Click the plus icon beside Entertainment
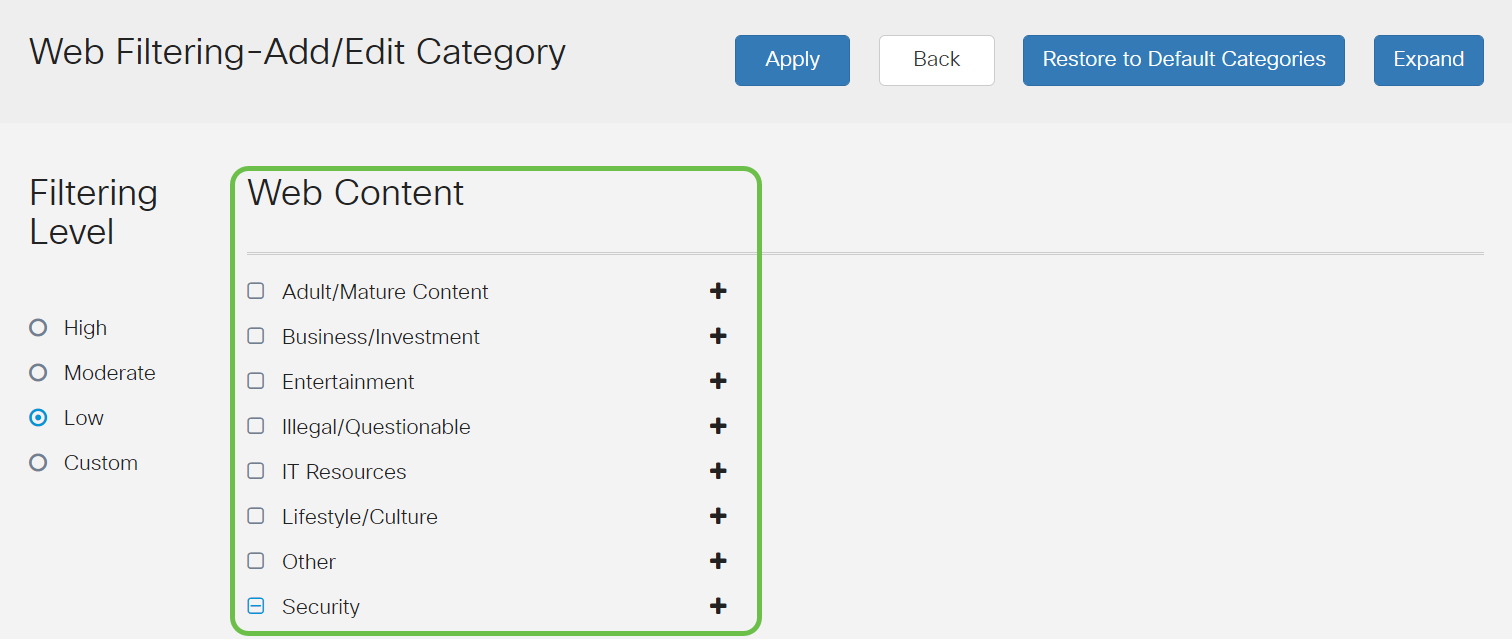Image resolution: width=1512 pixels, height=641 pixels. pos(718,381)
